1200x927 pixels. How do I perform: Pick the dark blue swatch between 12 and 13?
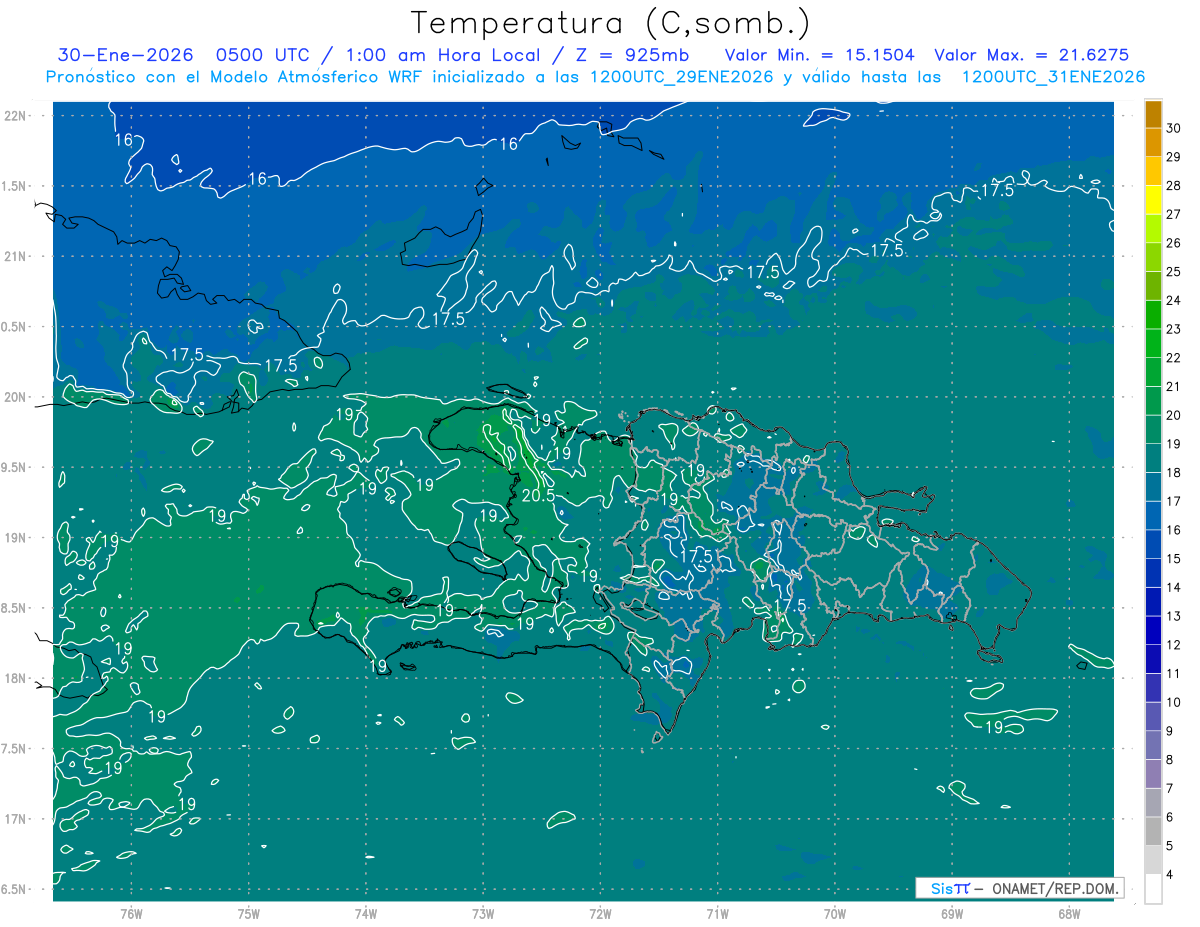(1153, 631)
